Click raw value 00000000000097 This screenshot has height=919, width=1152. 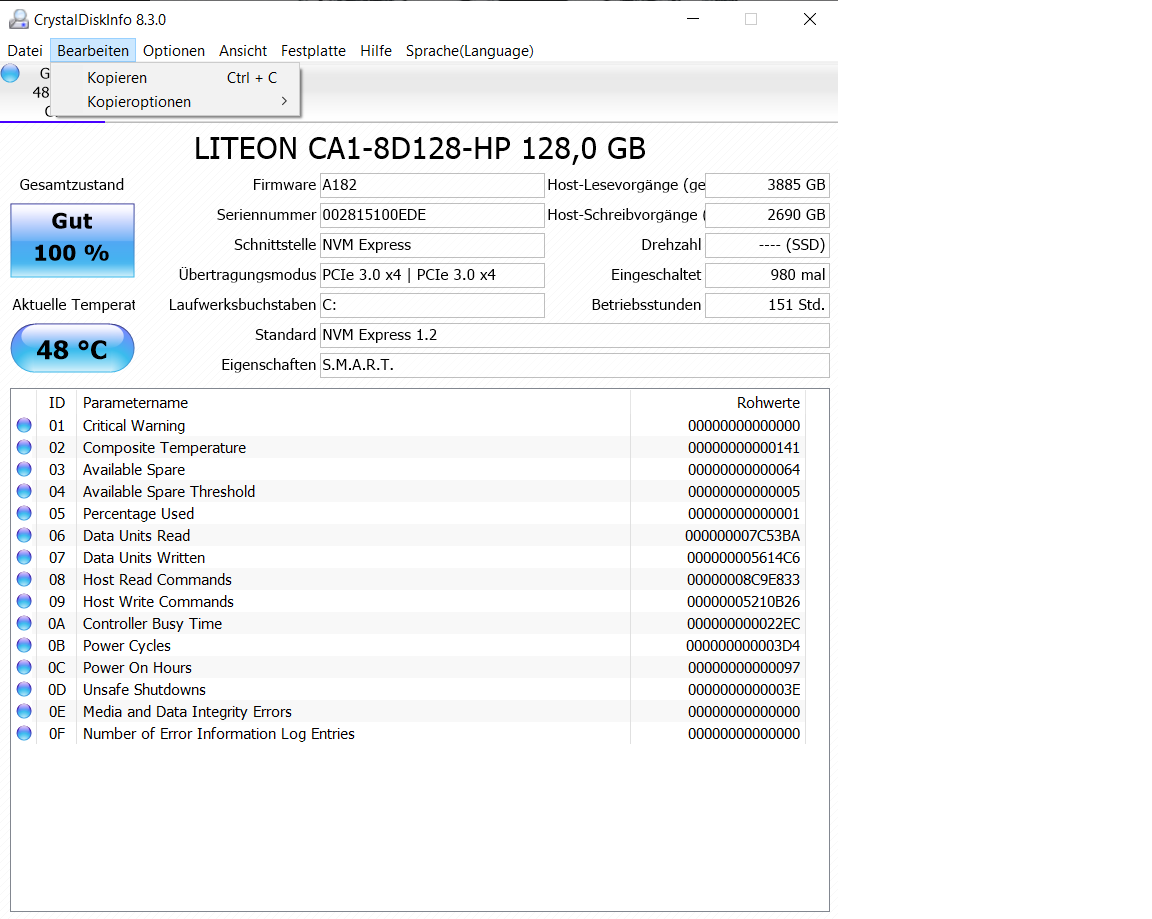coord(744,668)
